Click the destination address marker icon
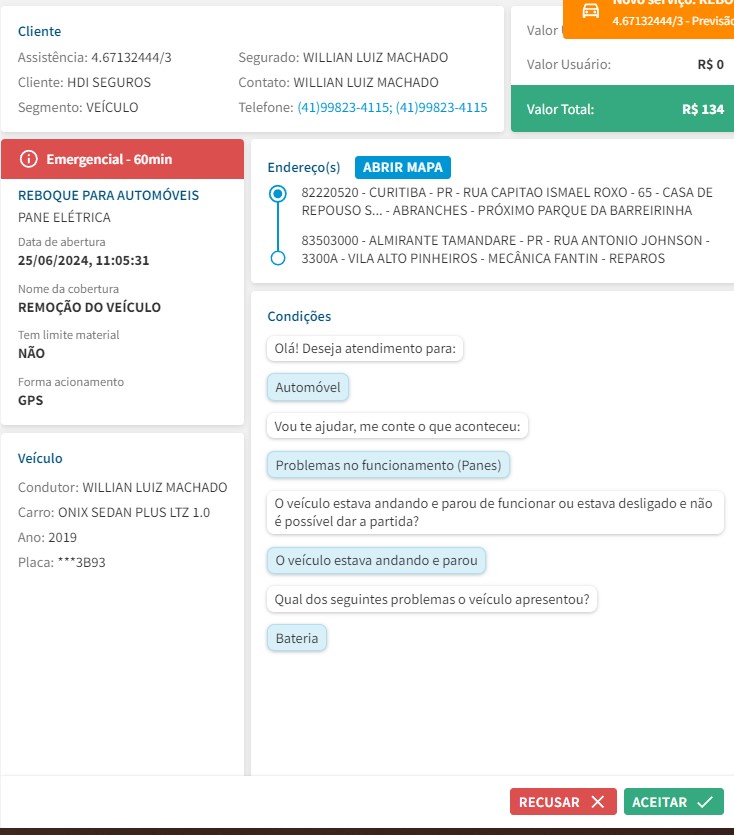 (x=278, y=258)
